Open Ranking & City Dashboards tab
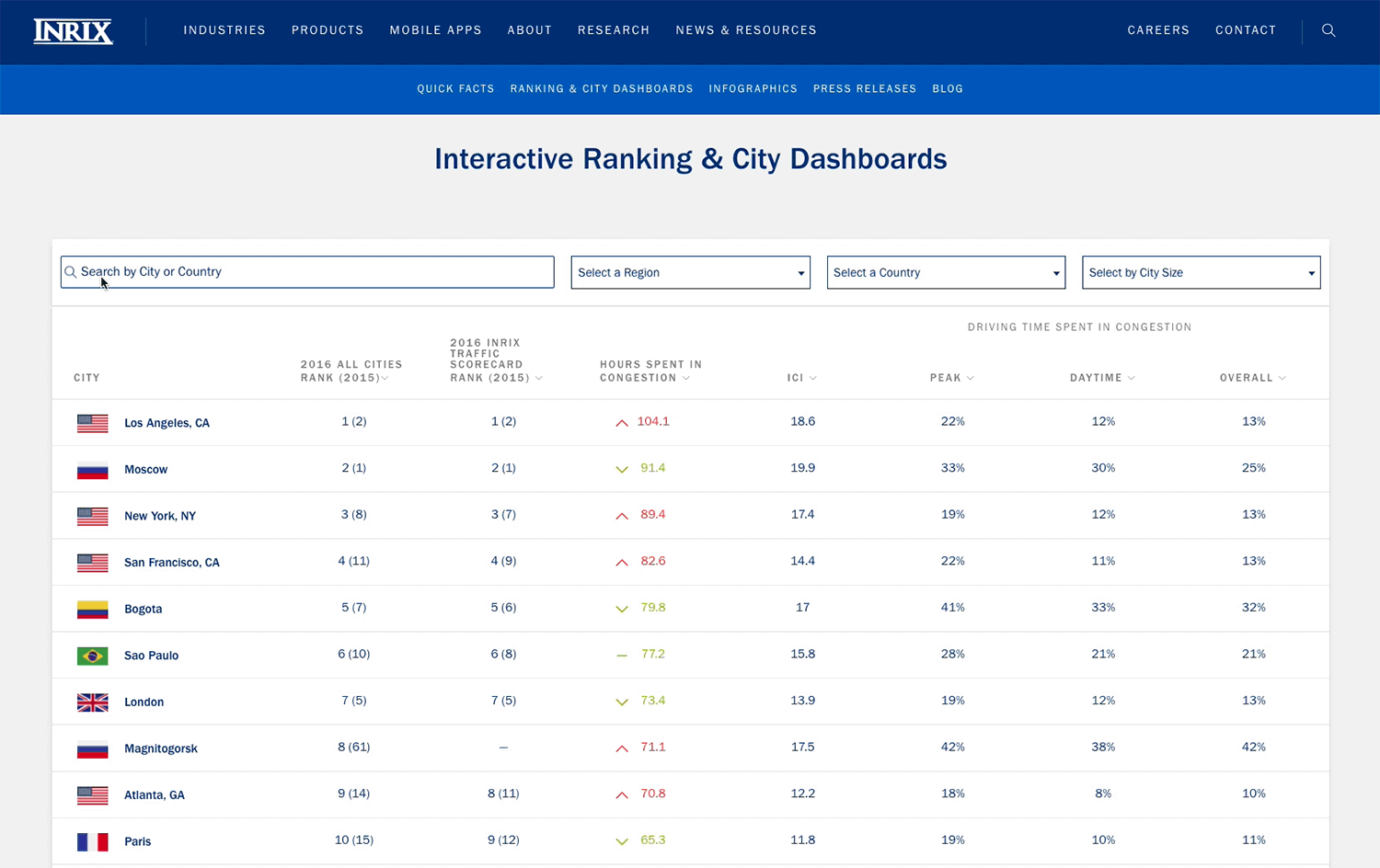Viewport: 1380px width, 868px height. pos(602,89)
